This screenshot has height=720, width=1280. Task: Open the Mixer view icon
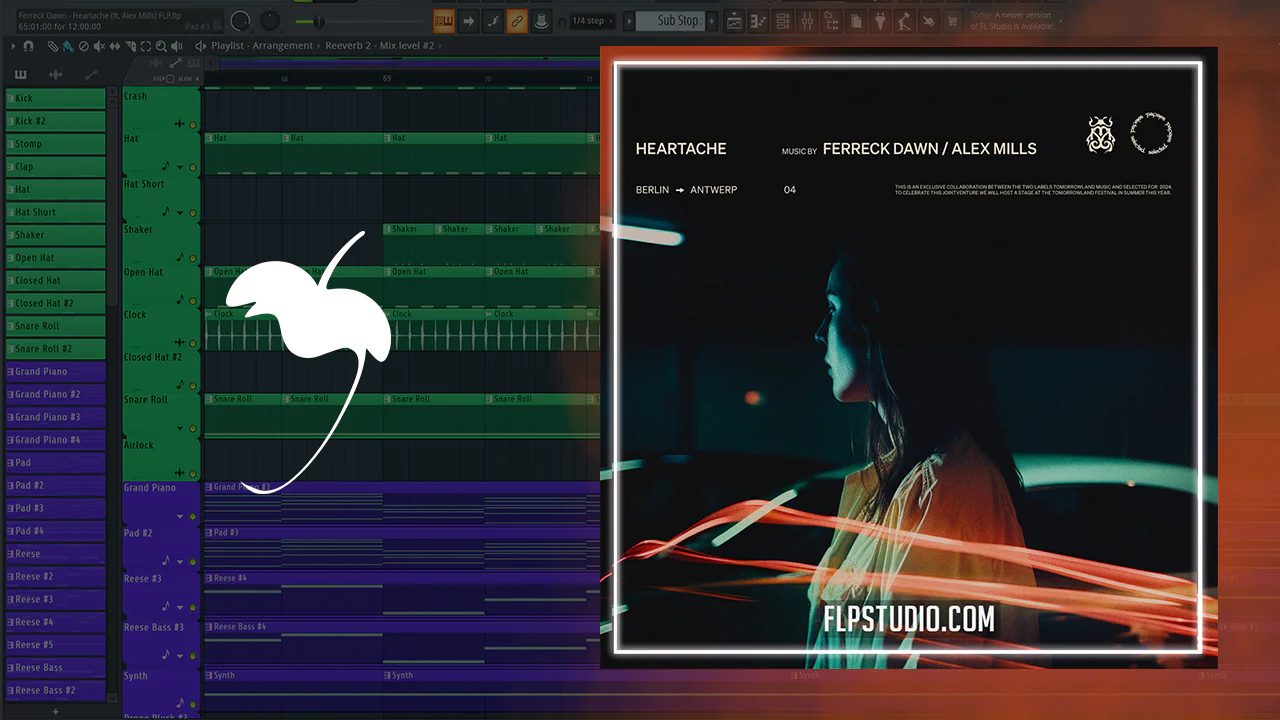807,20
